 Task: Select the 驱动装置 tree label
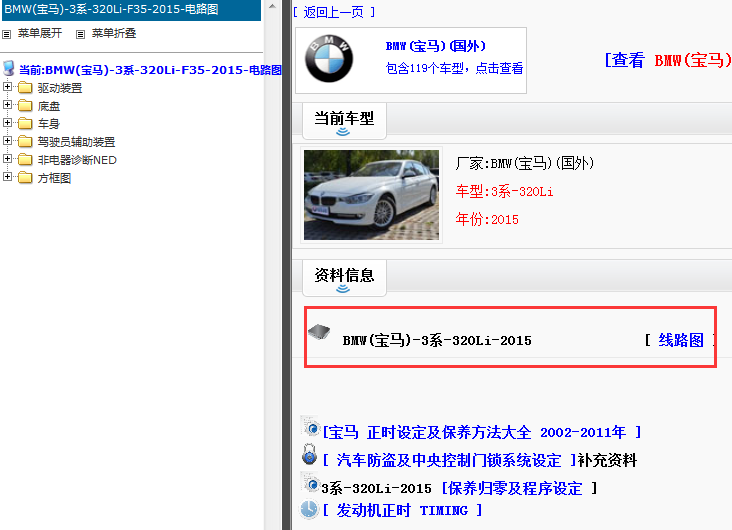[60, 88]
